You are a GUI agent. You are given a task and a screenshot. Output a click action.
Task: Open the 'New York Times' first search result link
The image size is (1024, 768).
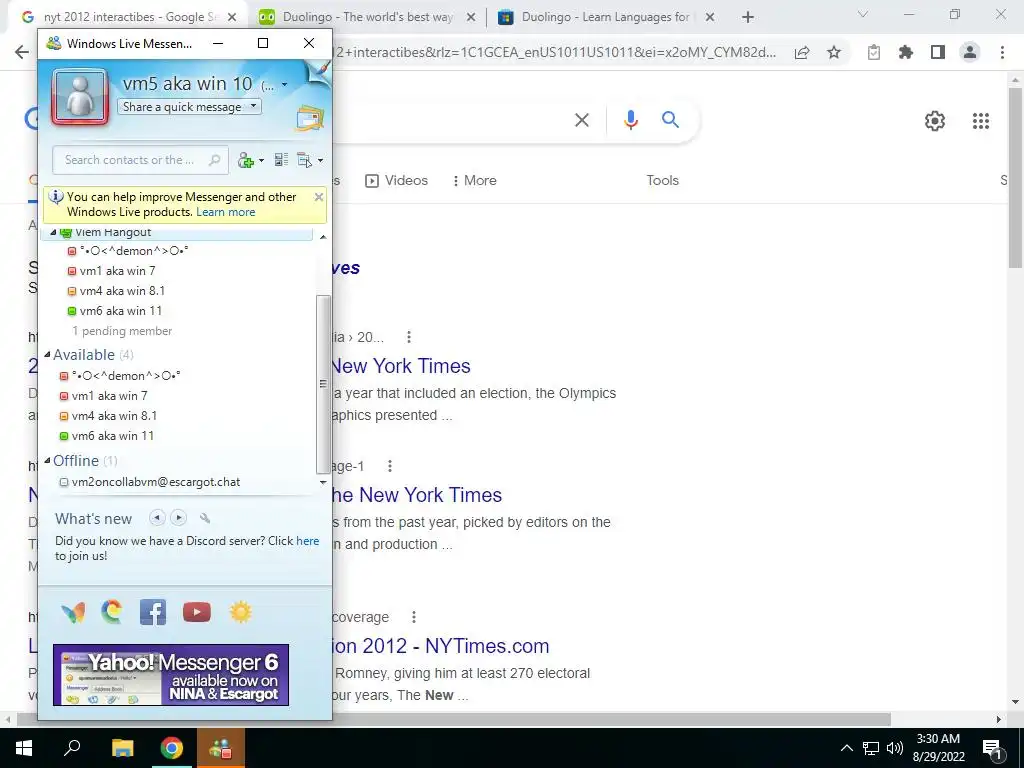[400, 366]
